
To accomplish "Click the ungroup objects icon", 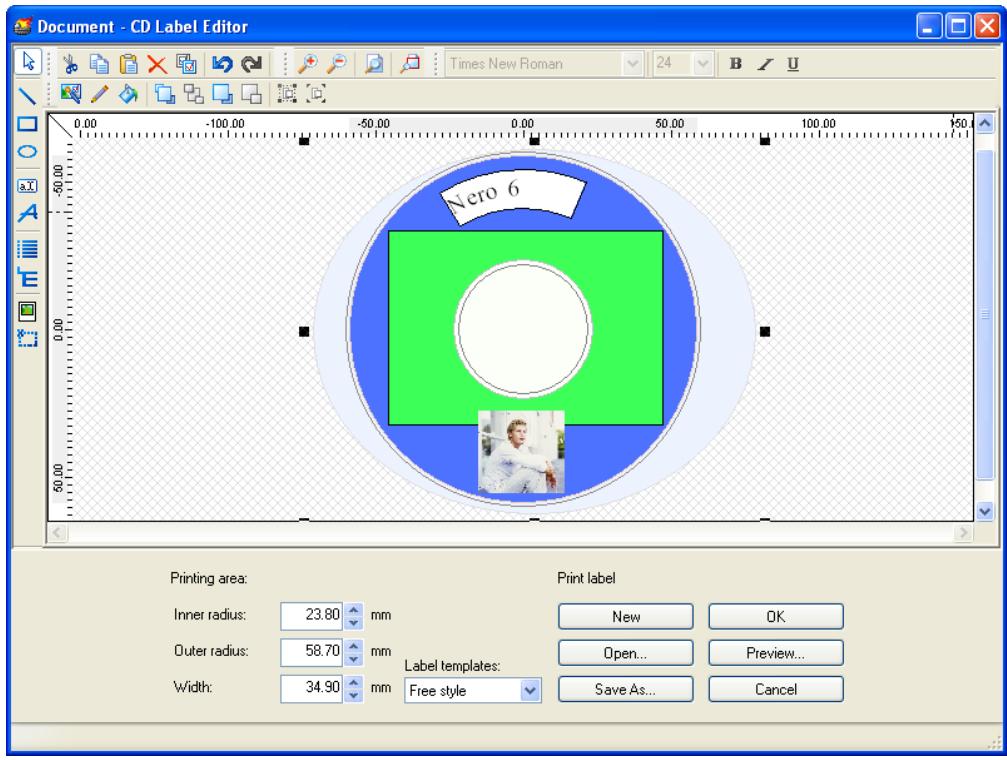I will tap(316, 94).
